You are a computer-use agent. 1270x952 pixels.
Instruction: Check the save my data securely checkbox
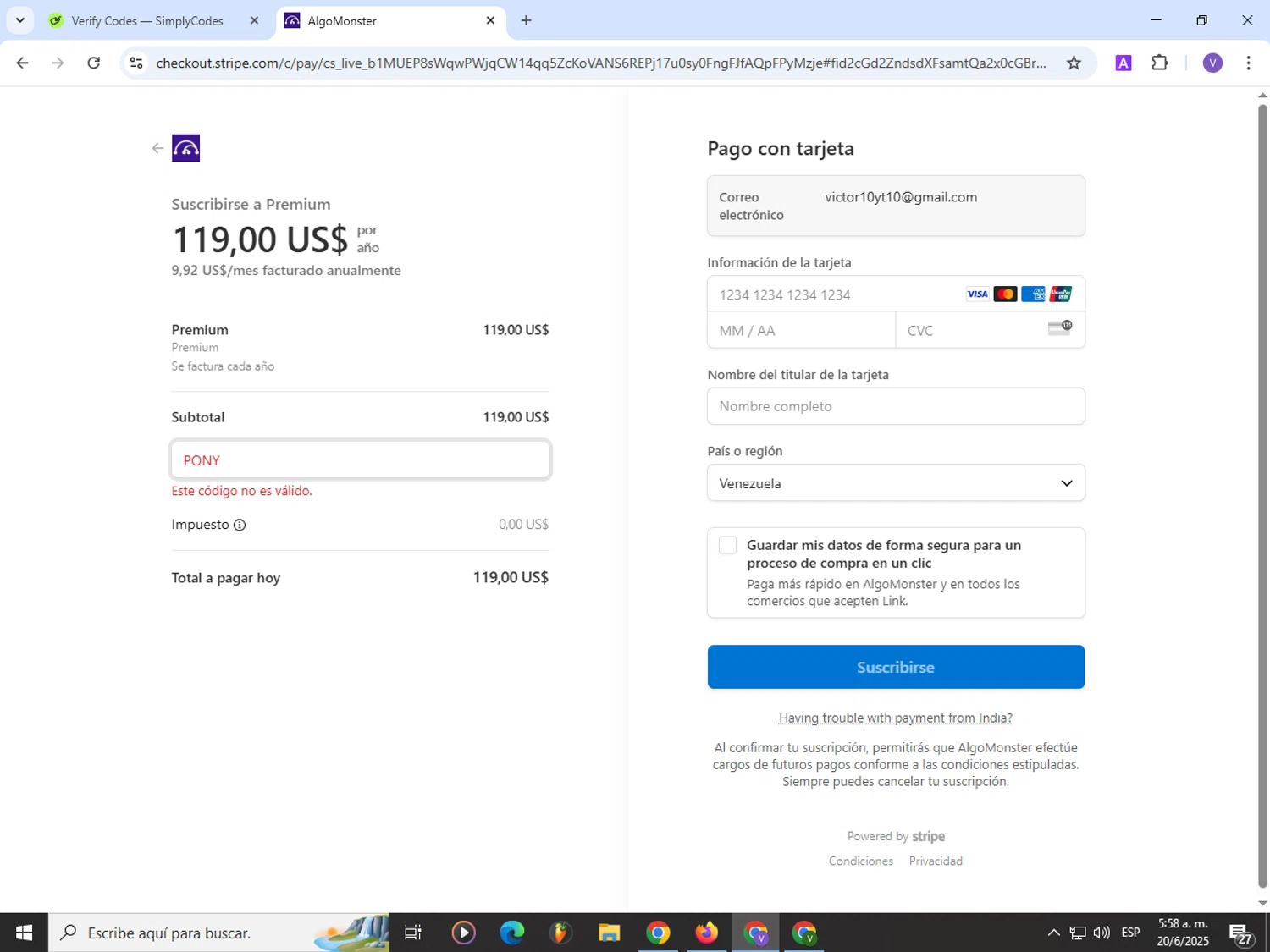point(727,545)
